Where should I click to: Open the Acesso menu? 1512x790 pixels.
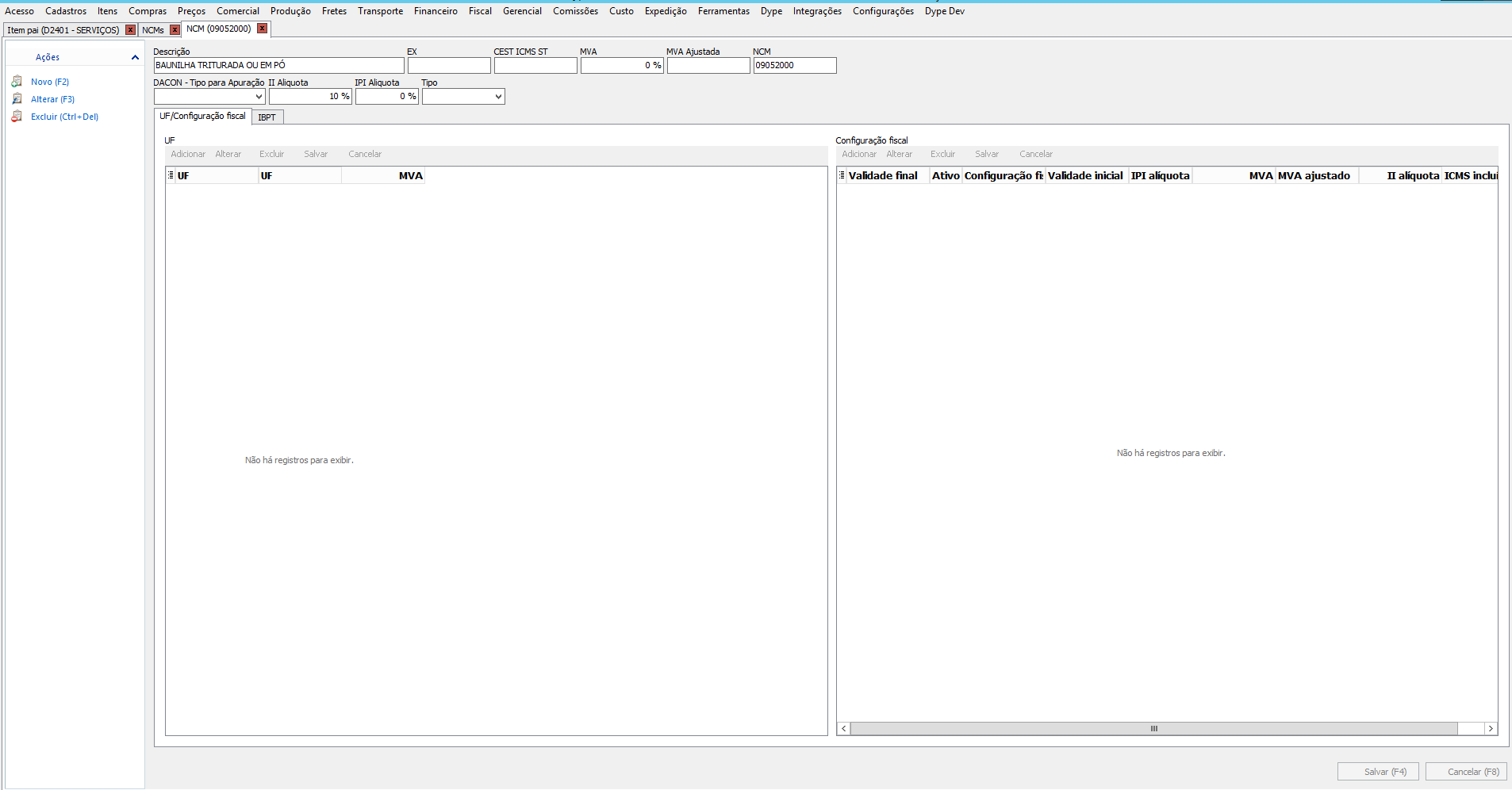click(20, 11)
